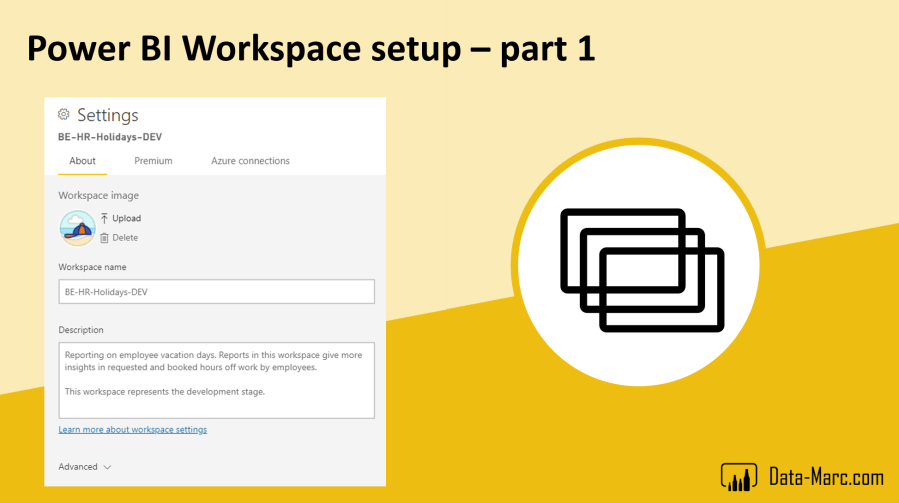Screen dimensions: 899x503
Task: Click the chevron next to Advanced
Action: pos(107,467)
